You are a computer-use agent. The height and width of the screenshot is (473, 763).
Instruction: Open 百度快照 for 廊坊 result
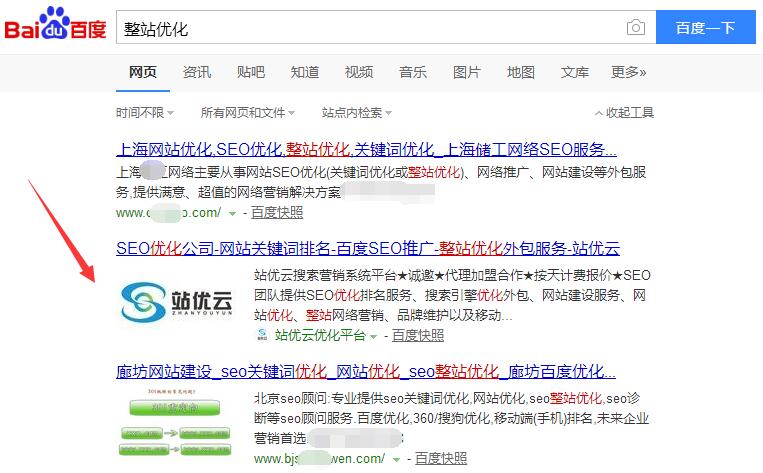click(x=441, y=458)
